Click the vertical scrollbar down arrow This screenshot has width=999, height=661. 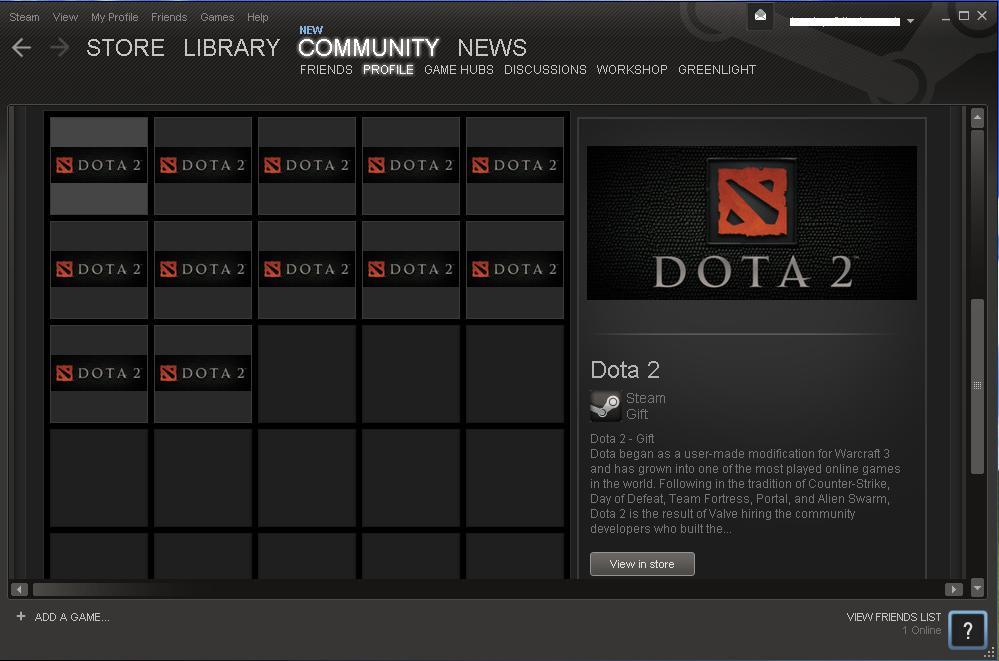point(977,587)
